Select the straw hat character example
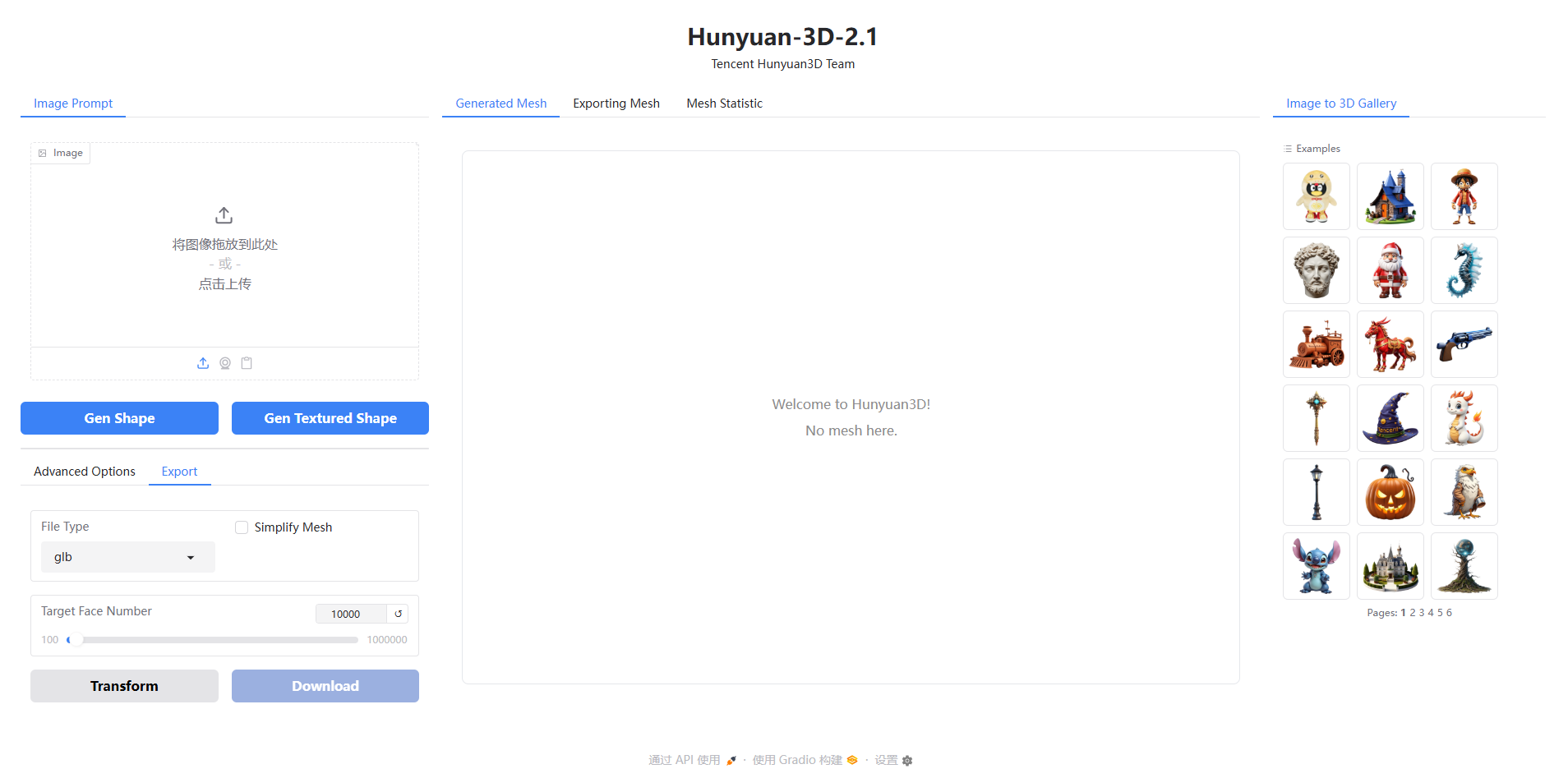Screen dimensions: 1568x778 click(1464, 196)
